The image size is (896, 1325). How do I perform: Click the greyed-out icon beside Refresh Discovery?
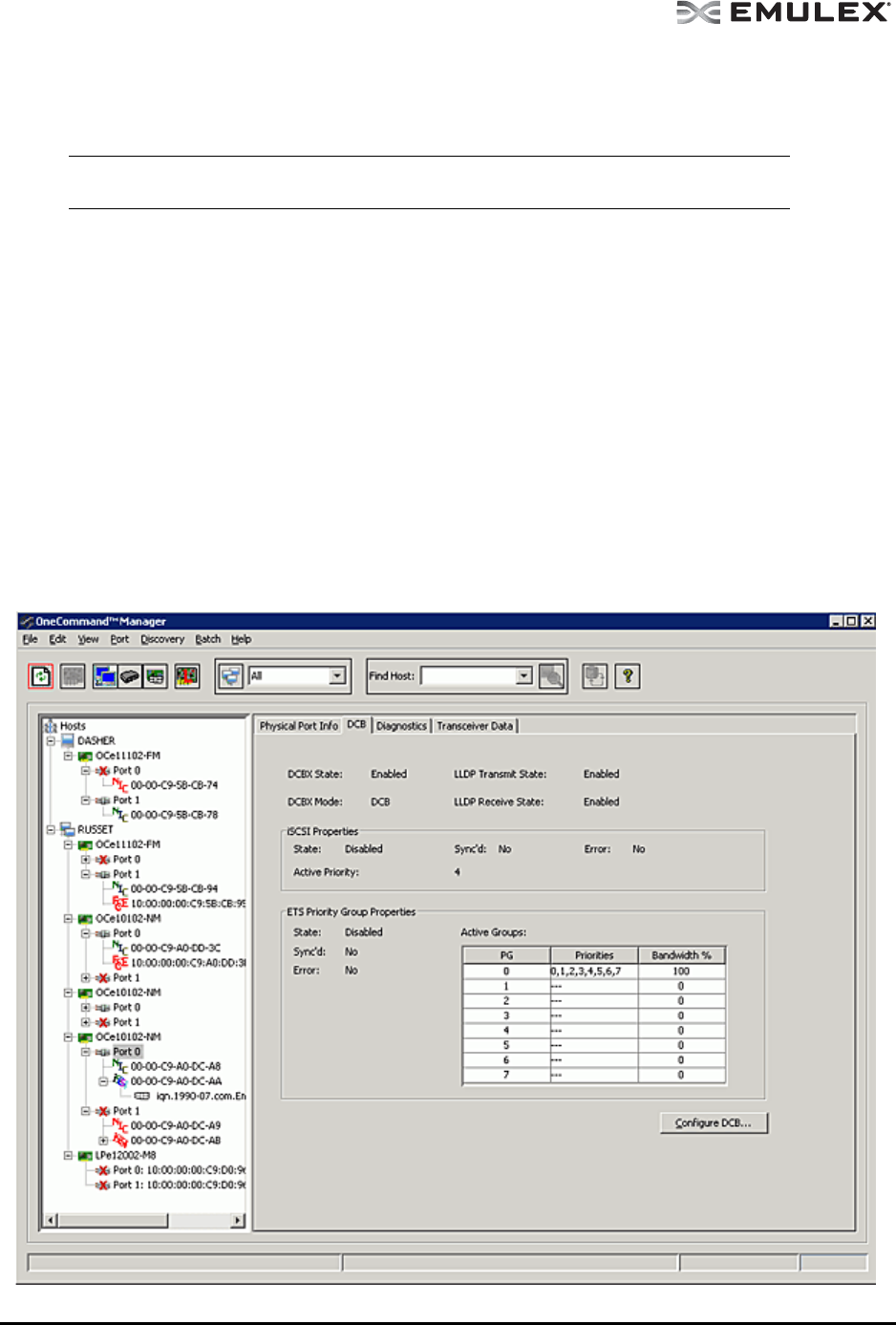pos(73,676)
